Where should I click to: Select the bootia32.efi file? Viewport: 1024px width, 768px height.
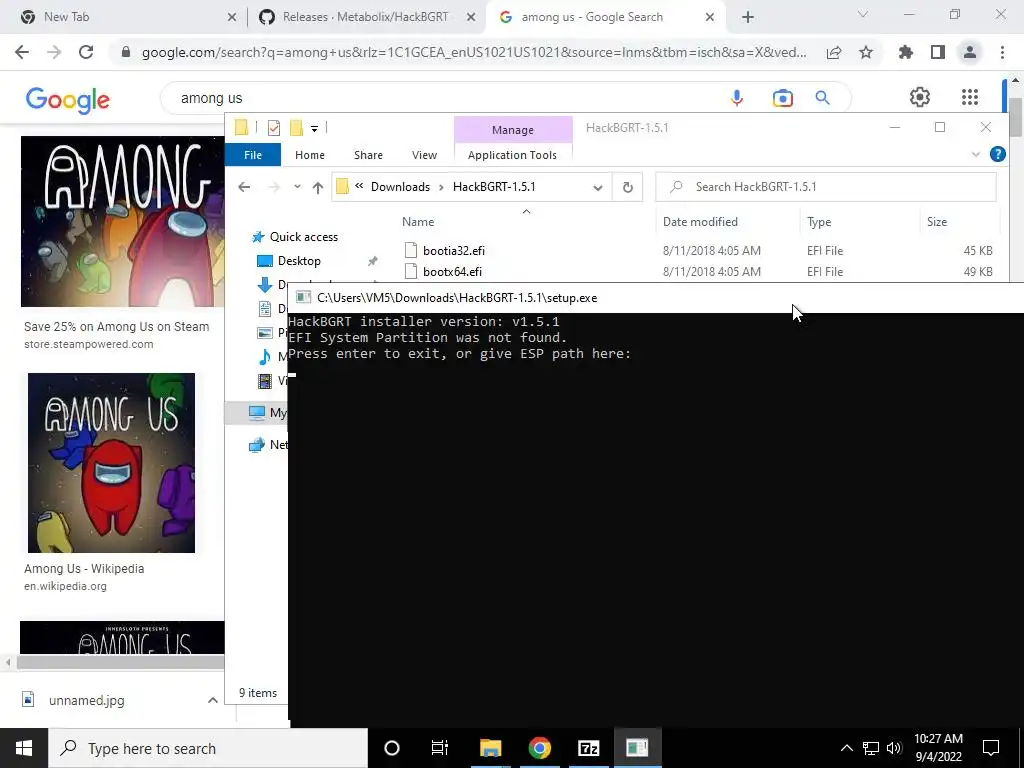(x=454, y=251)
